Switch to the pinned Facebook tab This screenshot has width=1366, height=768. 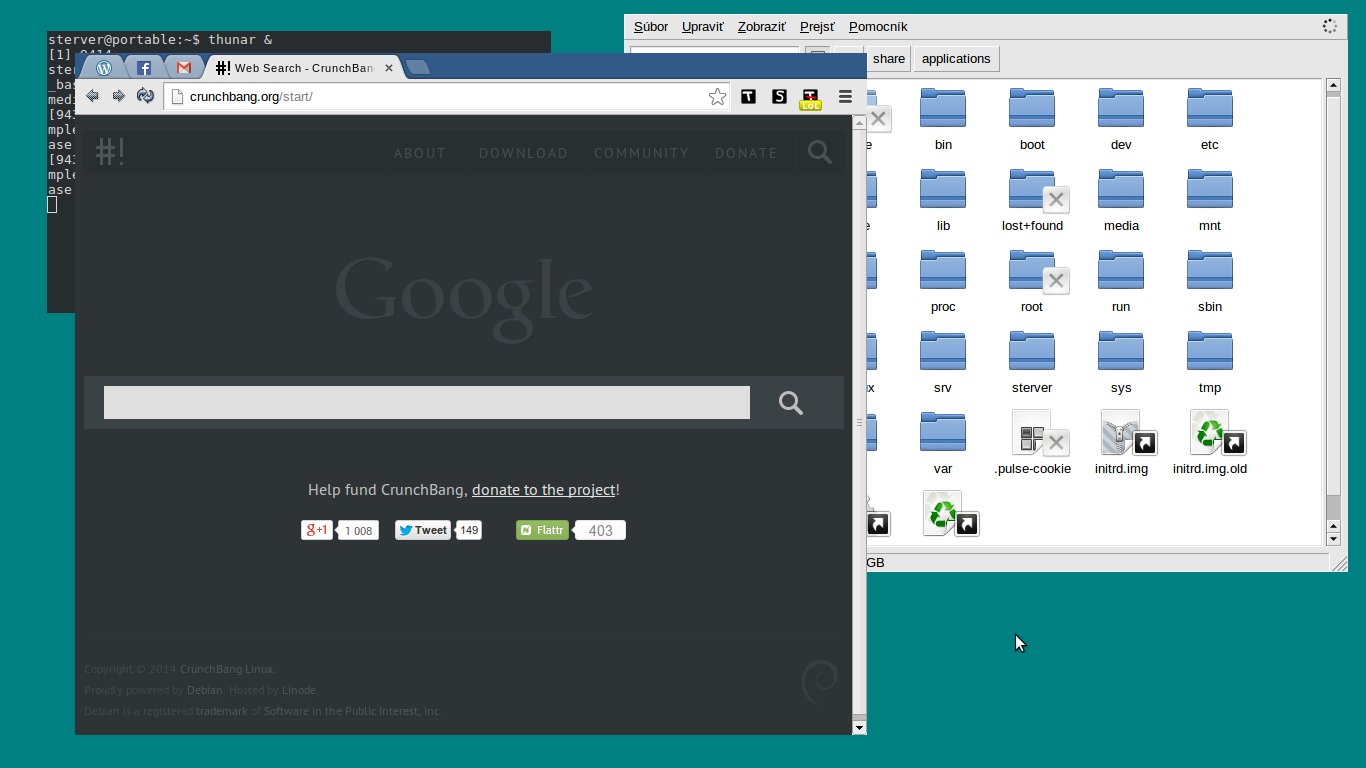tap(144, 68)
